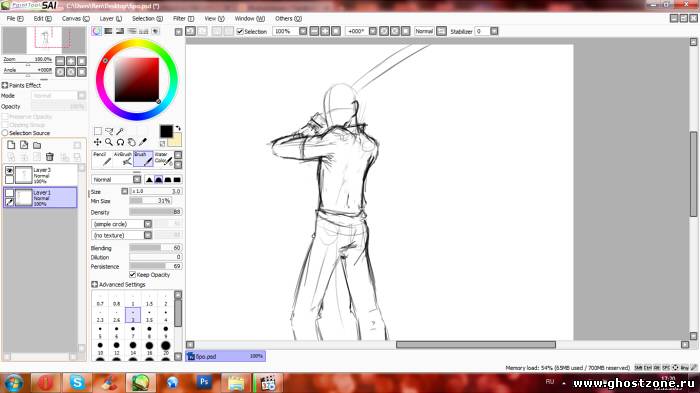Enable Selection Source radio button

click(5, 133)
